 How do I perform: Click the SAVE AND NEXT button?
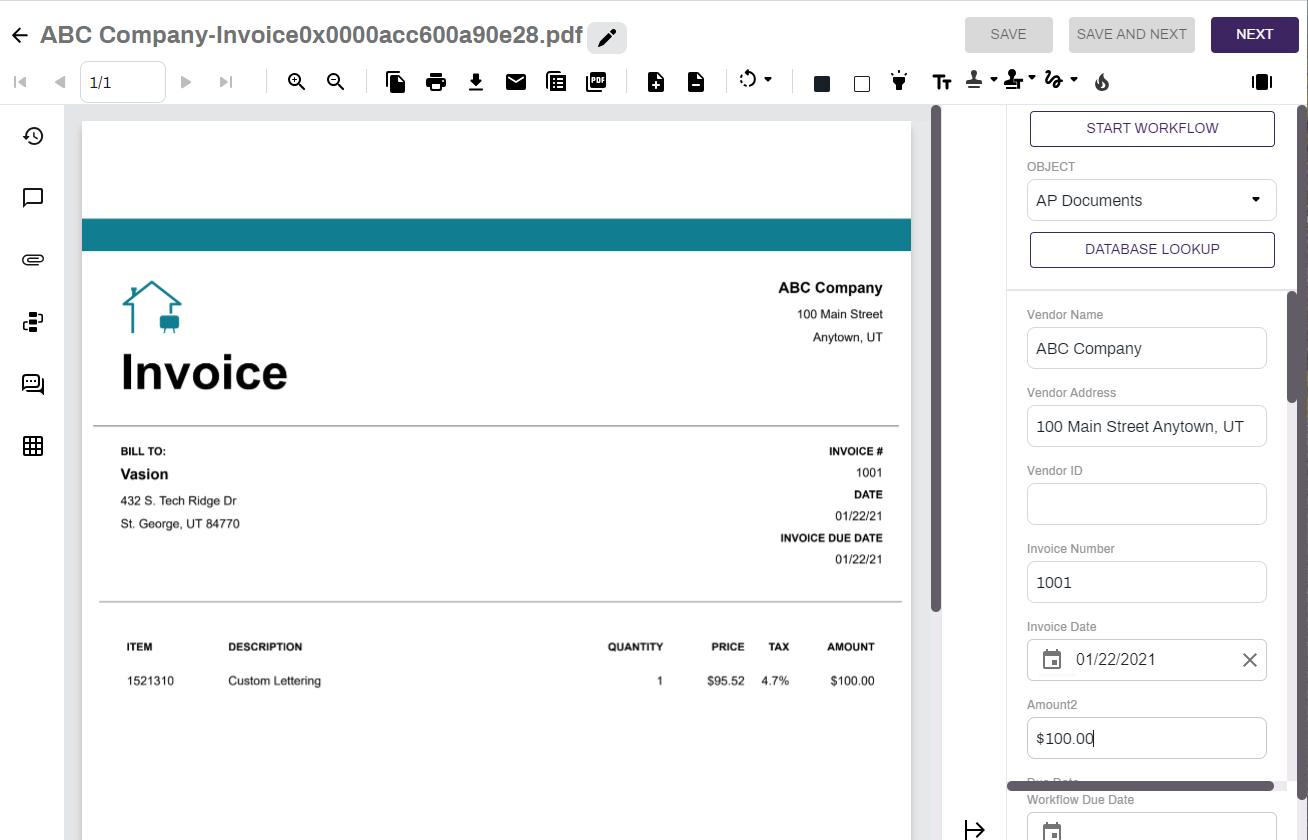pyautogui.click(x=1132, y=35)
